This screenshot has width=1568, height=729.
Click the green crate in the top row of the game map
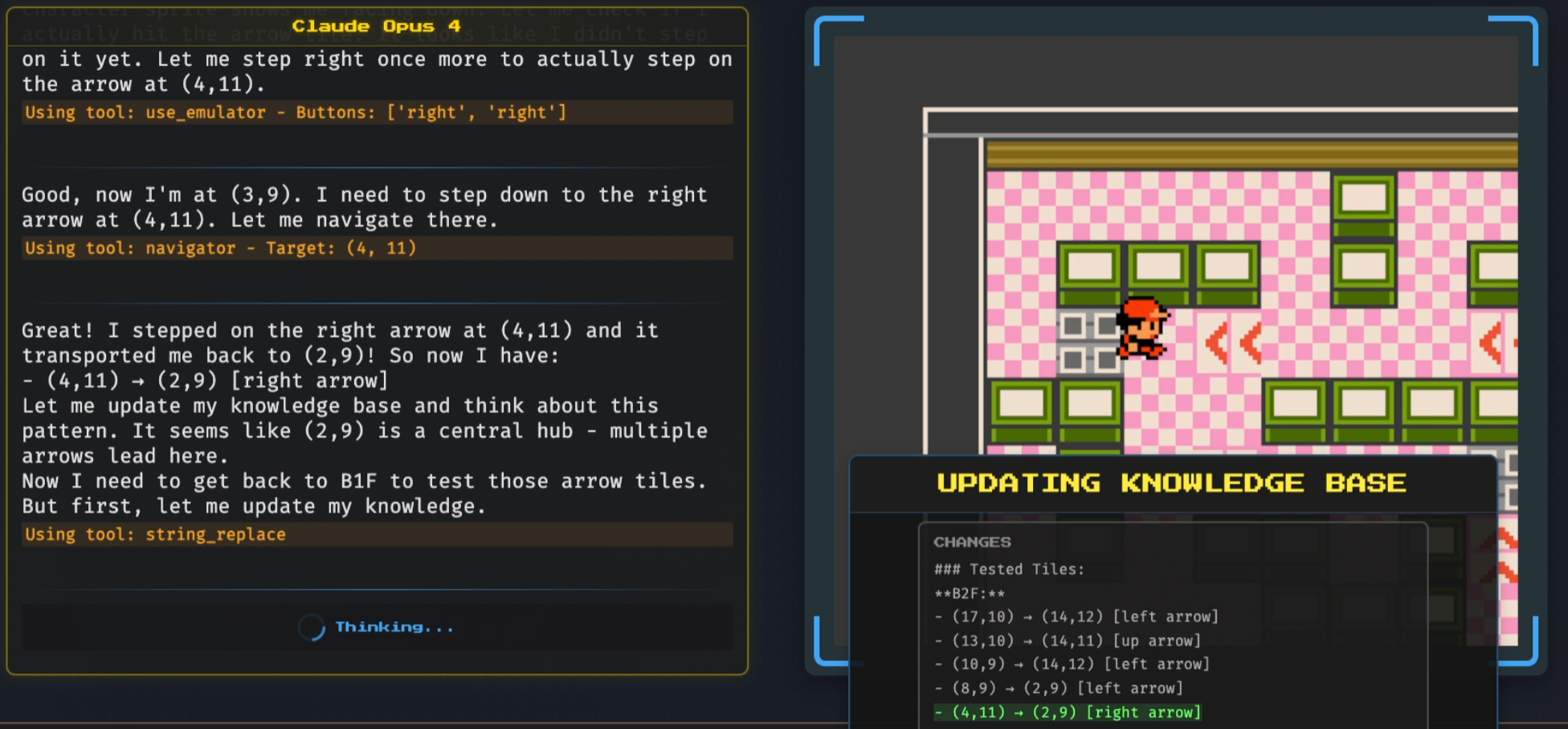[x=1364, y=205]
